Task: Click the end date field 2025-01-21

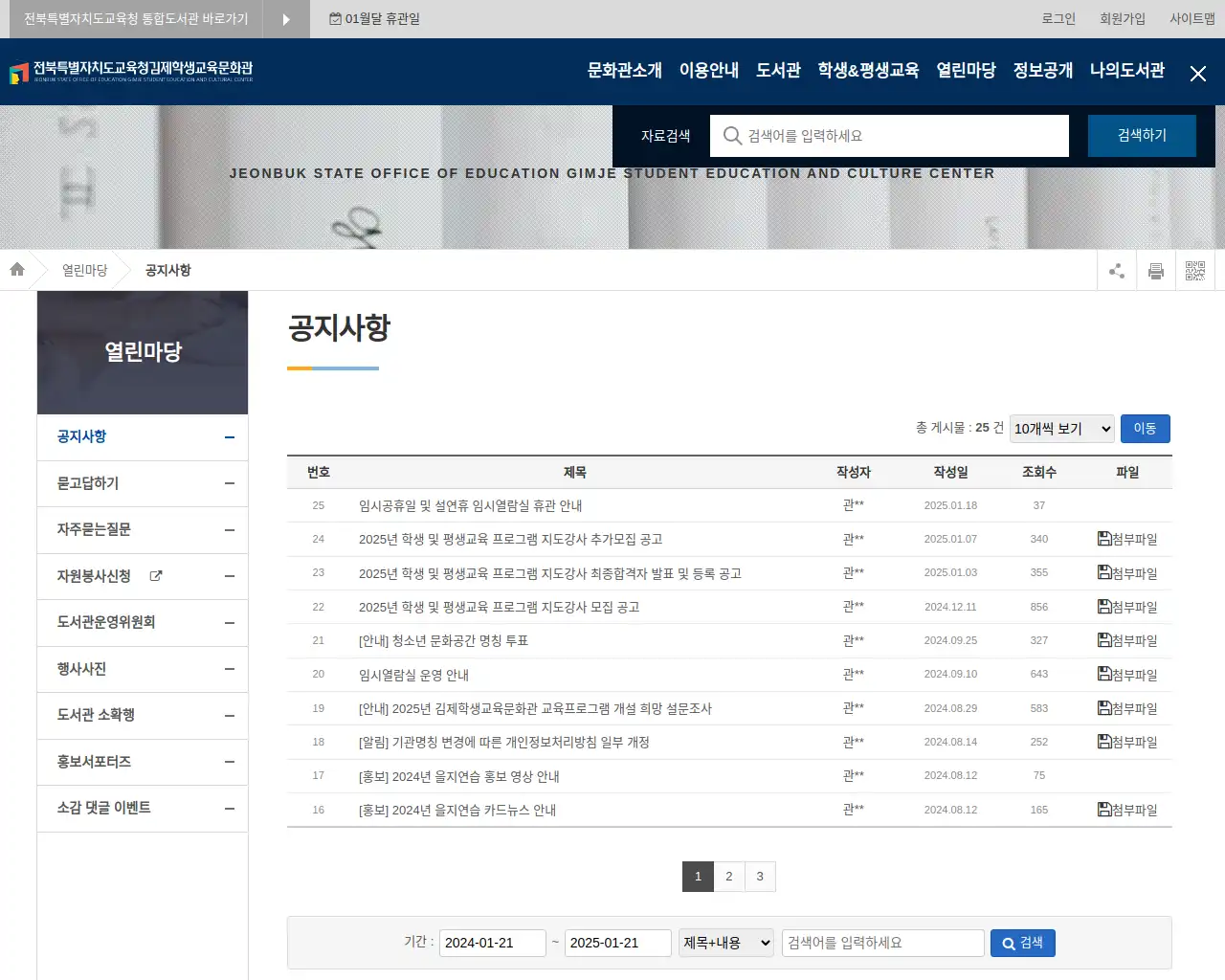Action: (x=618, y=943)
